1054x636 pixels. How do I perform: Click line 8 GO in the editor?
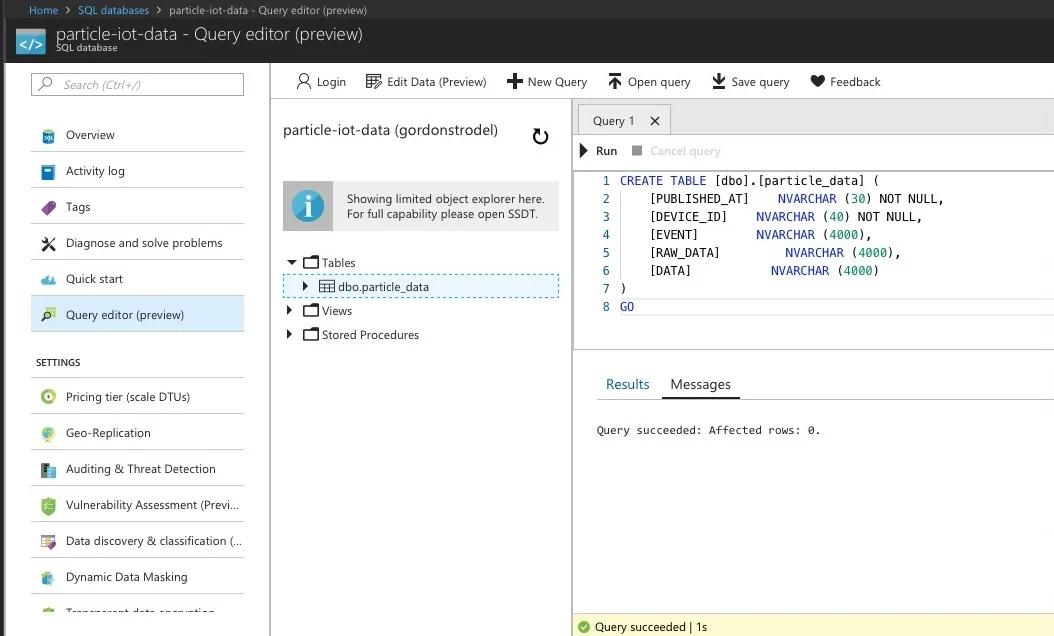tap(626, 307)
